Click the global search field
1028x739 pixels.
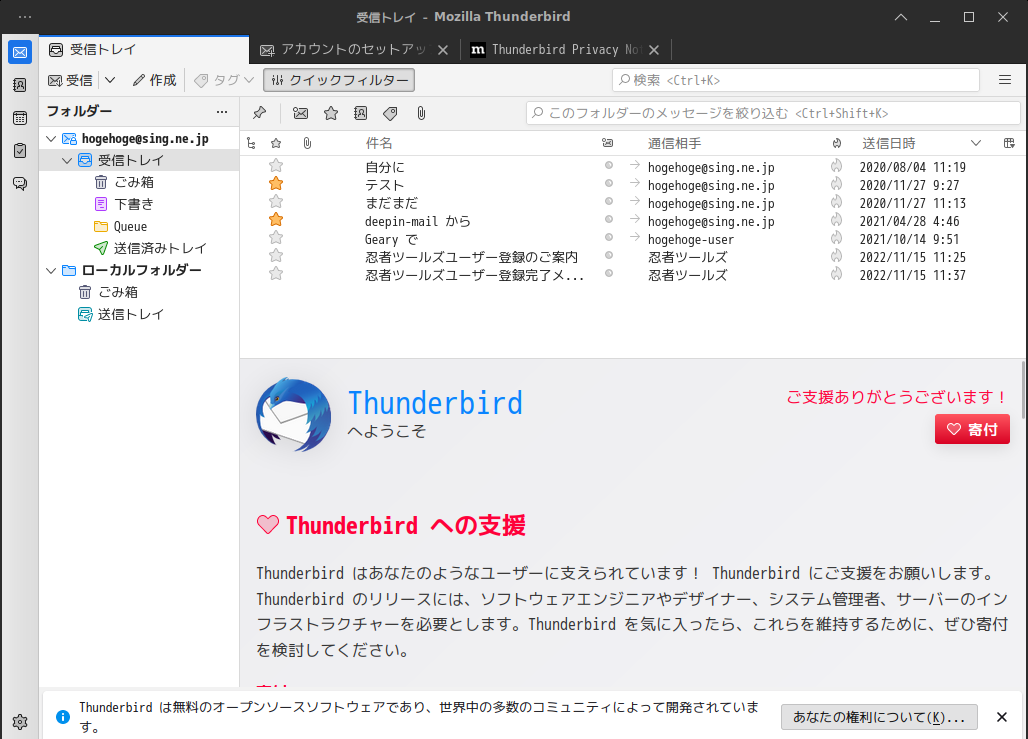(795, 80)
